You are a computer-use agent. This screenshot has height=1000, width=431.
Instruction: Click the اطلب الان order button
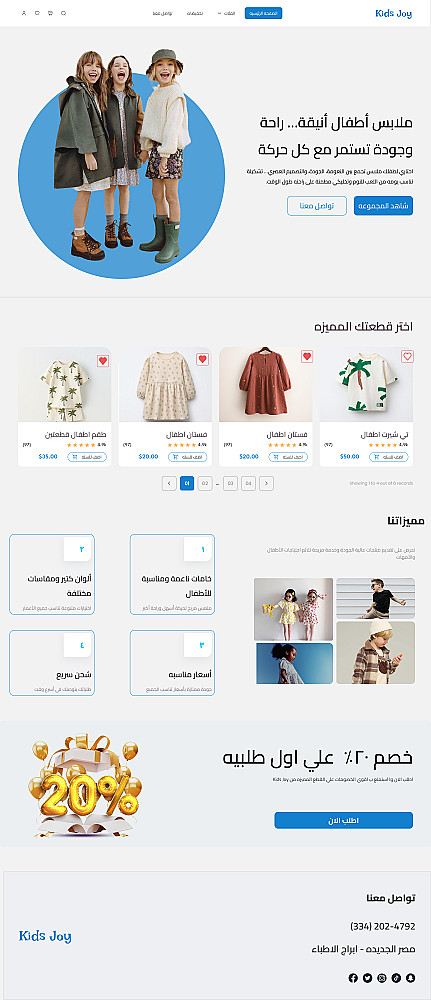tap(344, 820)
